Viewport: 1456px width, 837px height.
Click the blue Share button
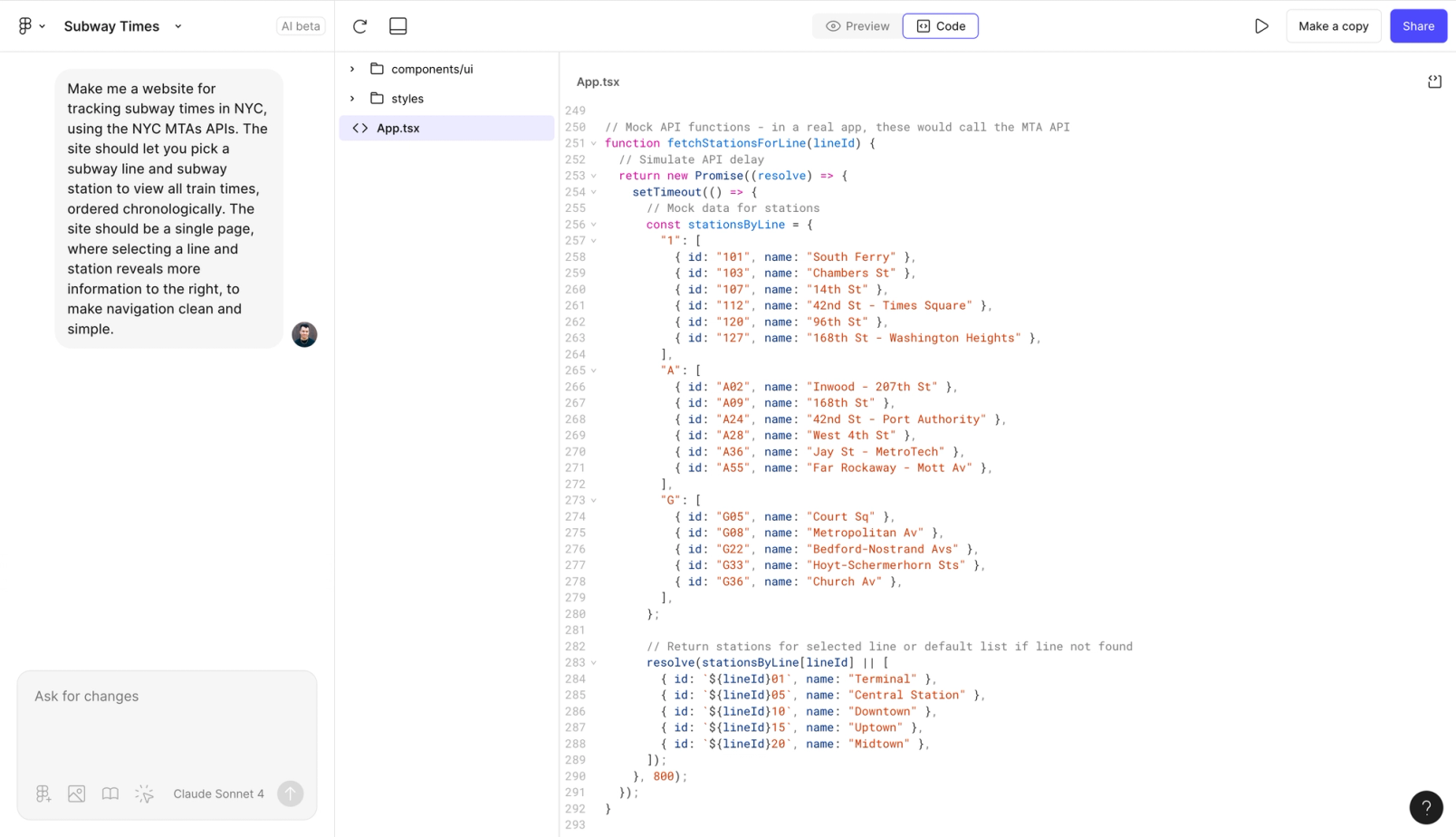click(x=1418, y=26)
